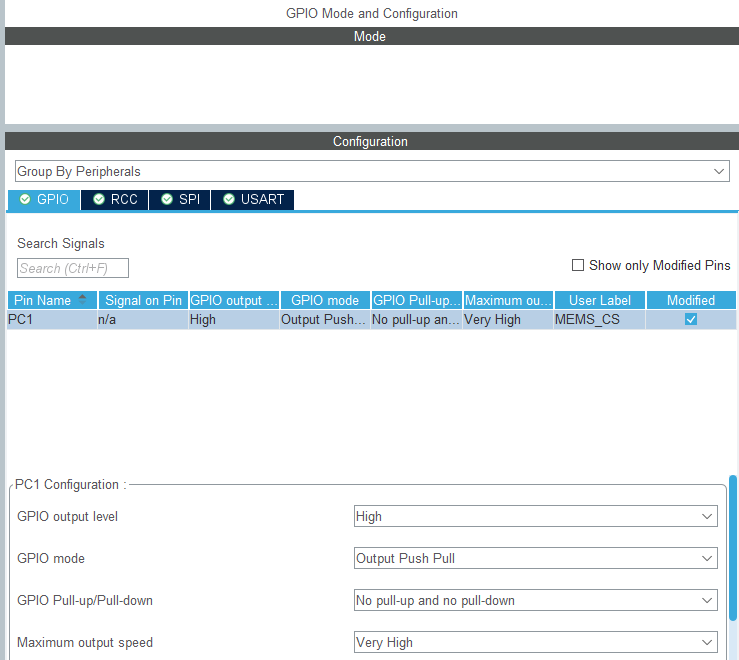The width and height of the screenshot is (739, 660).
Task: Click the green check icon on GPIO tab
Action: [x=25, y=199]
